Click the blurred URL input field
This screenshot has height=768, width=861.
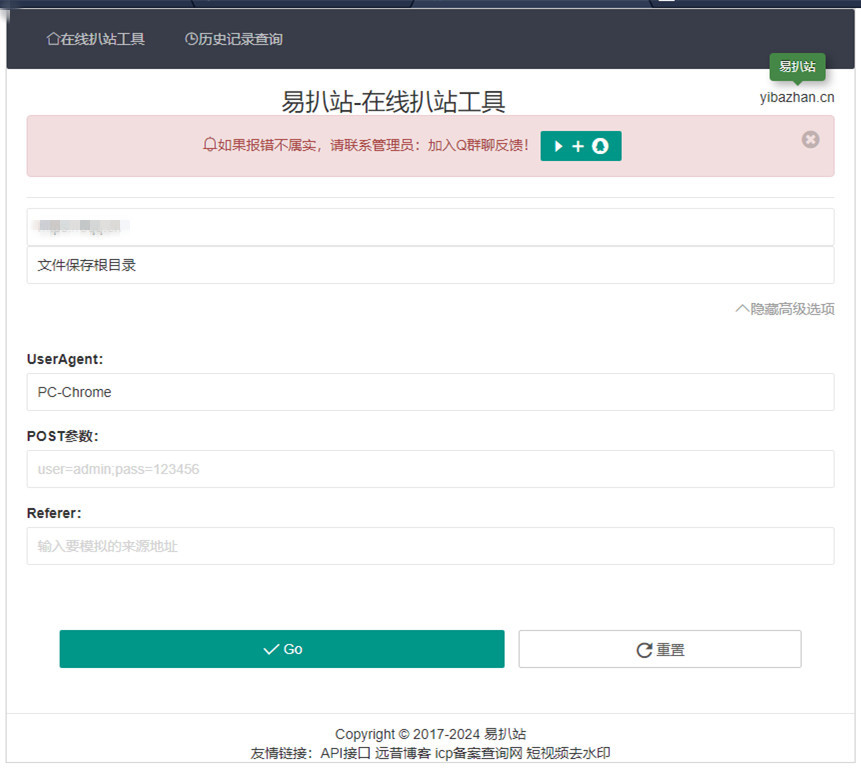click(x=430, y=227)
